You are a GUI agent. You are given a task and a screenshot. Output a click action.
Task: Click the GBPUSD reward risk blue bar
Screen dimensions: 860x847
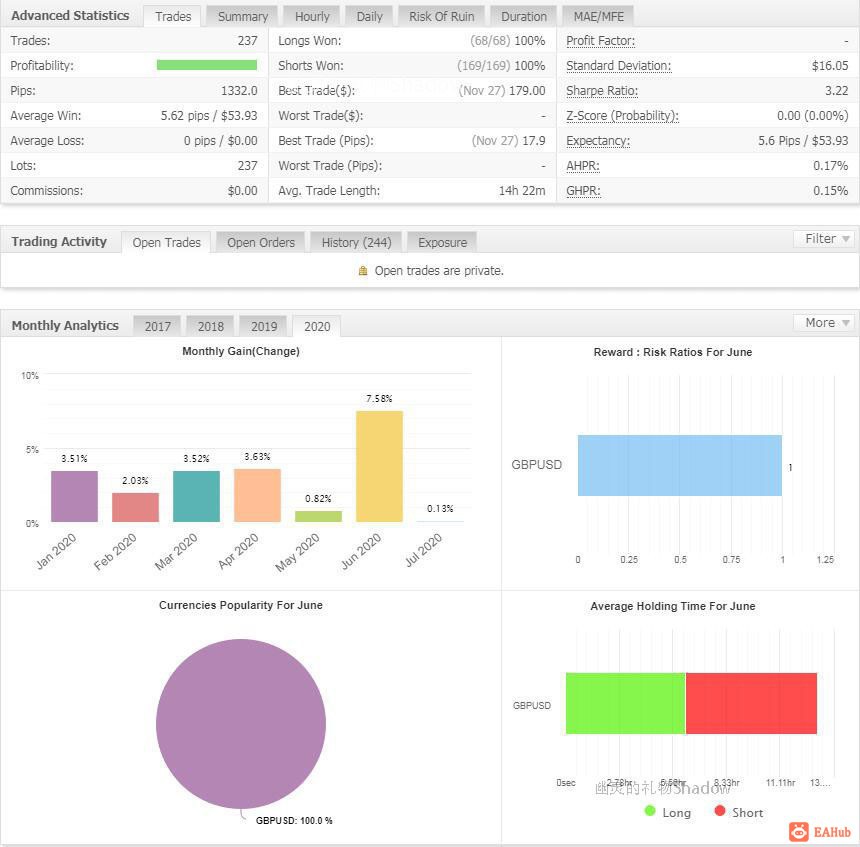click(680, 465)
